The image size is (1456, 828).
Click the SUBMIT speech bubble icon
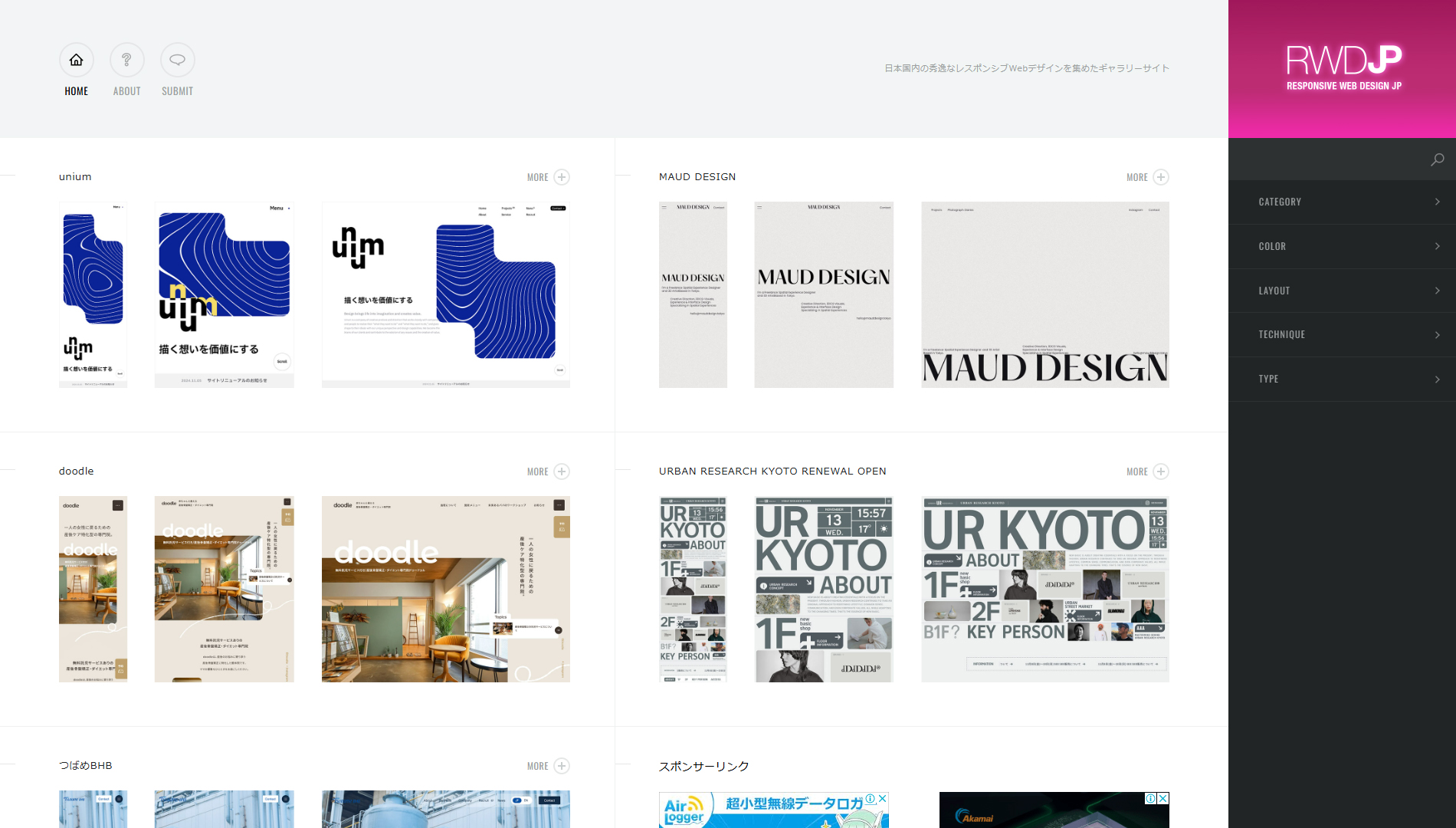[x=178, y=60]
